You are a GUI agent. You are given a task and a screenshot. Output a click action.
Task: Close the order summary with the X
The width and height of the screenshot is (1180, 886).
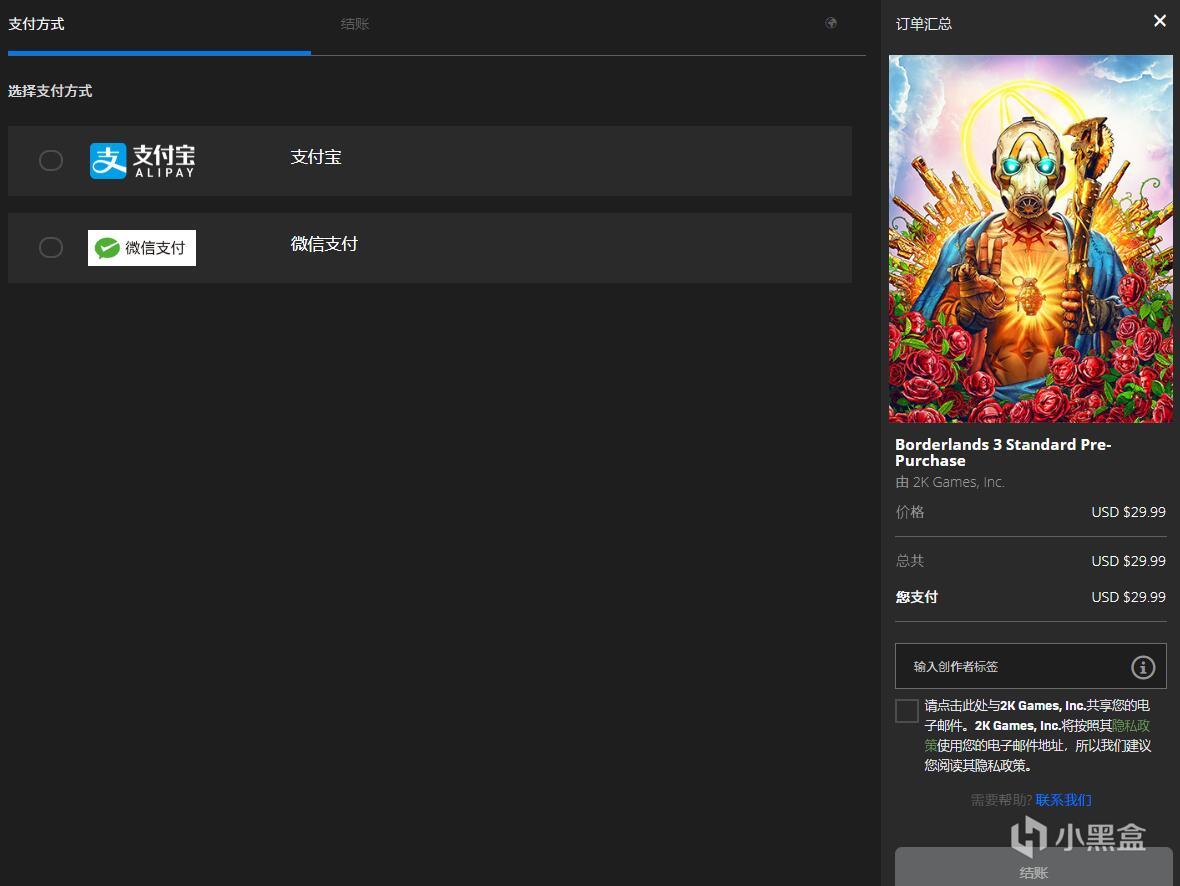(1160, 21)
